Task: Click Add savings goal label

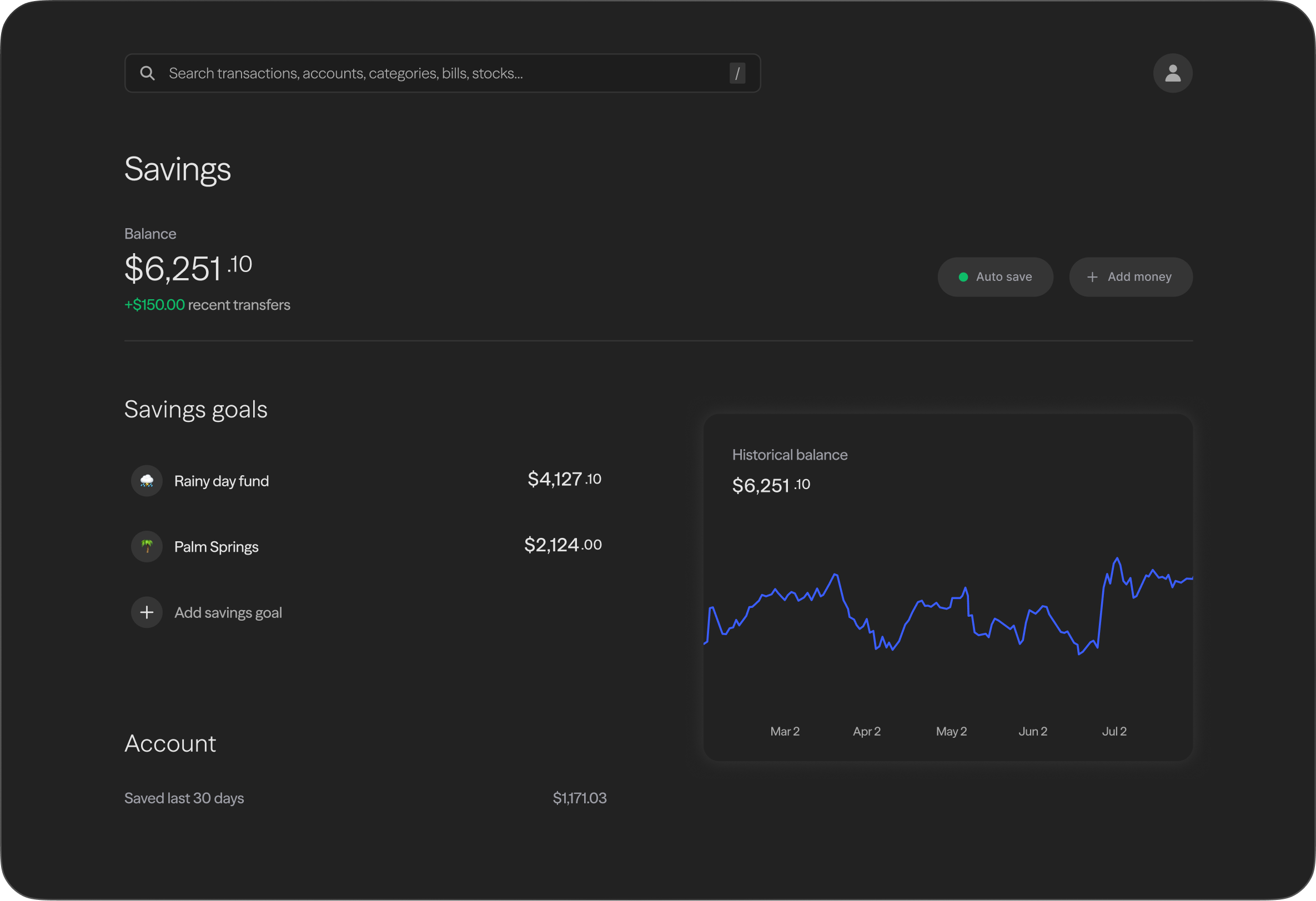Action: click(x=228, y=612)
